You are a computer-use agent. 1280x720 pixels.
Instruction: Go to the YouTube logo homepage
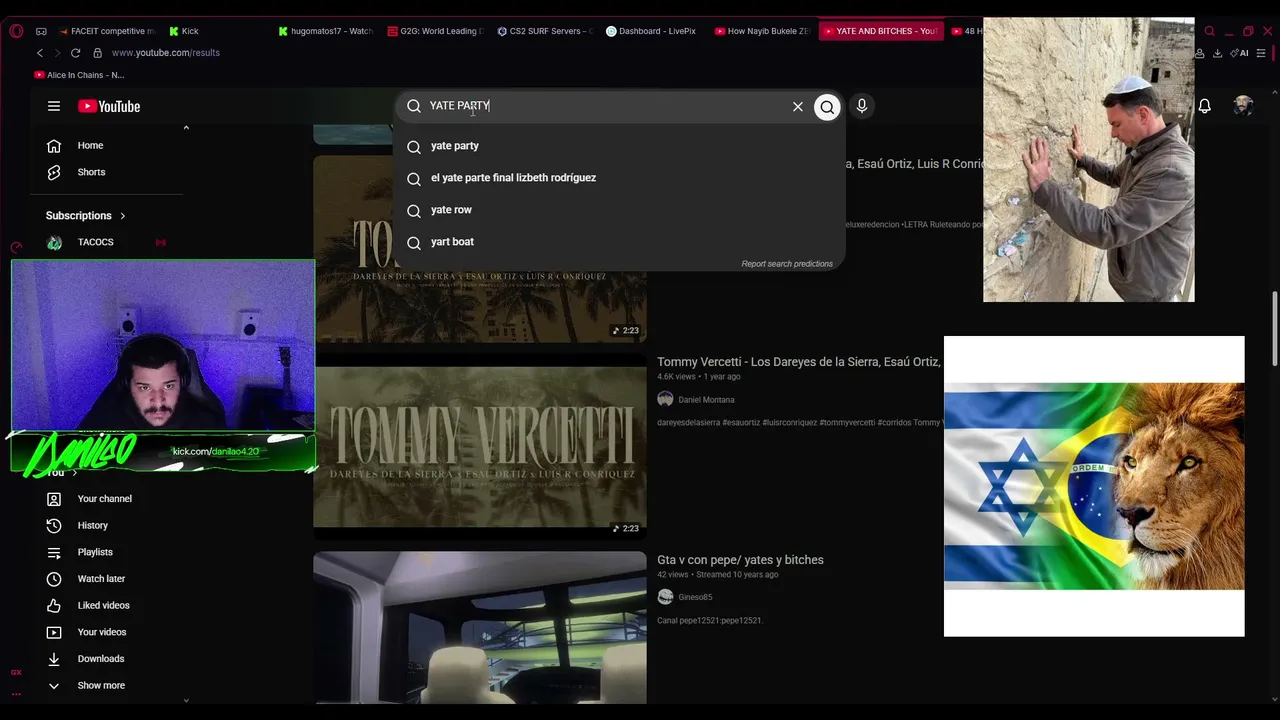109,106
